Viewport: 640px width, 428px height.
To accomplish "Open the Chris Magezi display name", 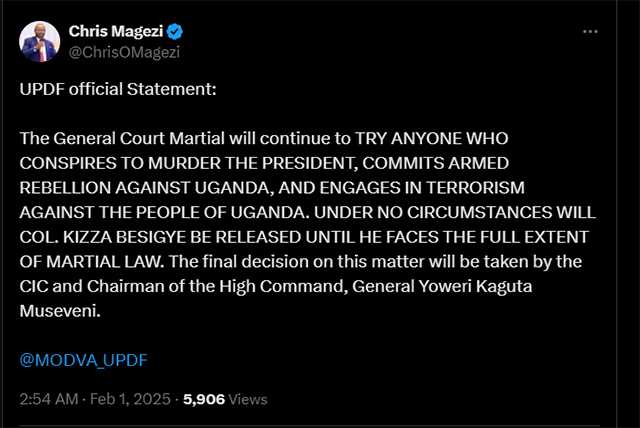I will click(x=114, y=32).
